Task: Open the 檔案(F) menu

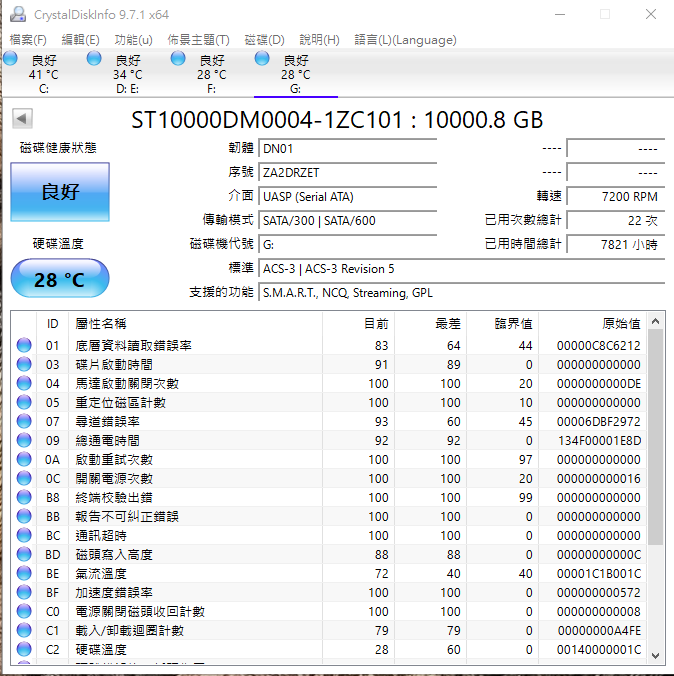Action: point(28,40)
